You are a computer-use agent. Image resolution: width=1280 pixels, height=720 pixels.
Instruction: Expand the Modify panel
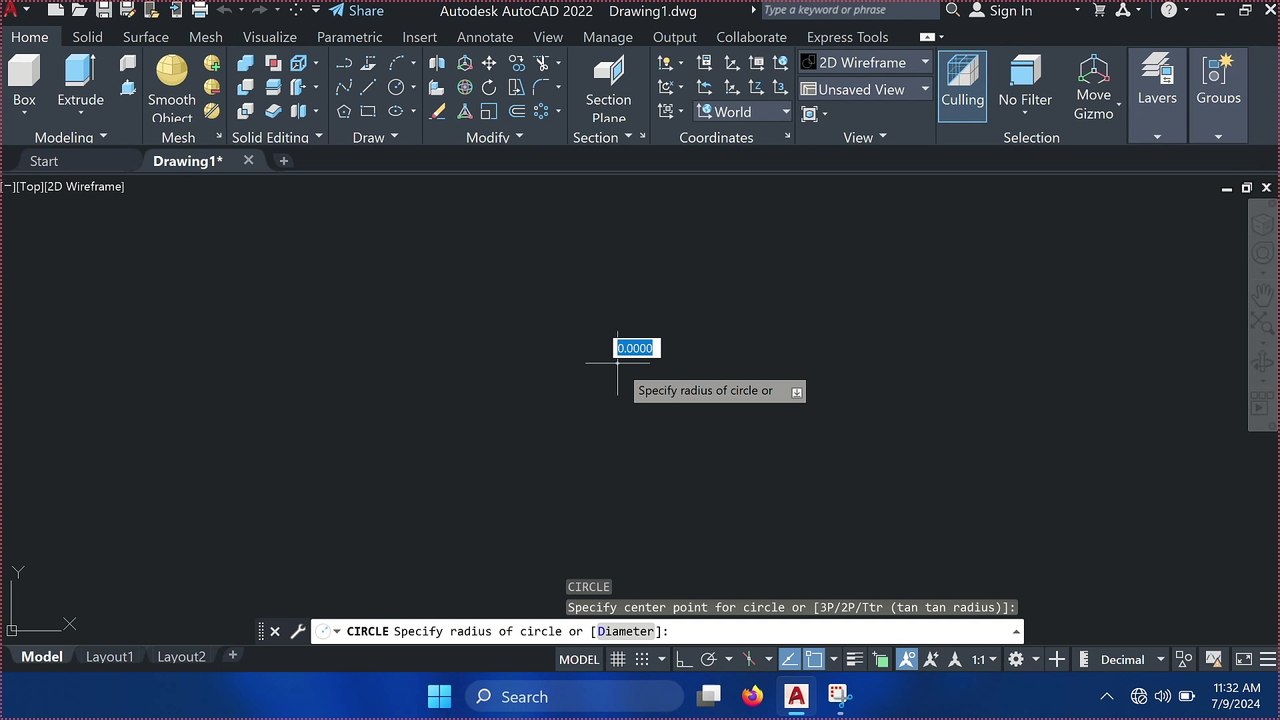click(x=494, y=137)
